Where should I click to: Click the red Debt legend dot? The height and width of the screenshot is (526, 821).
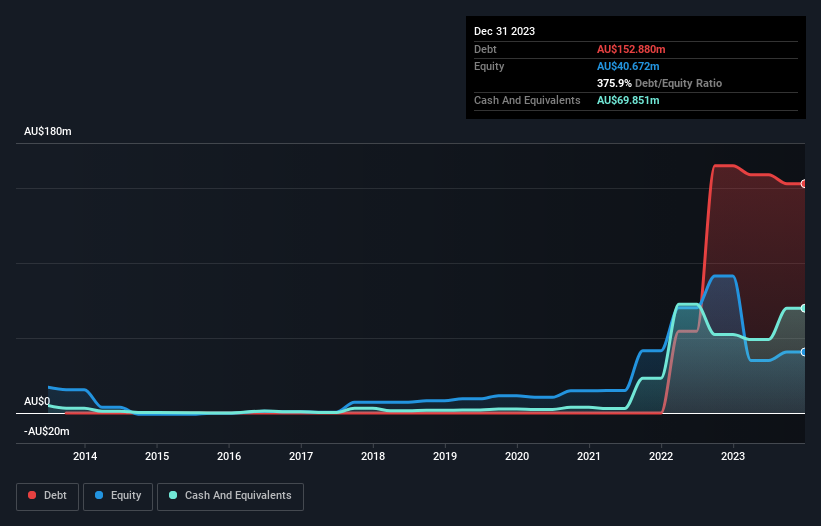pos(32,495)
